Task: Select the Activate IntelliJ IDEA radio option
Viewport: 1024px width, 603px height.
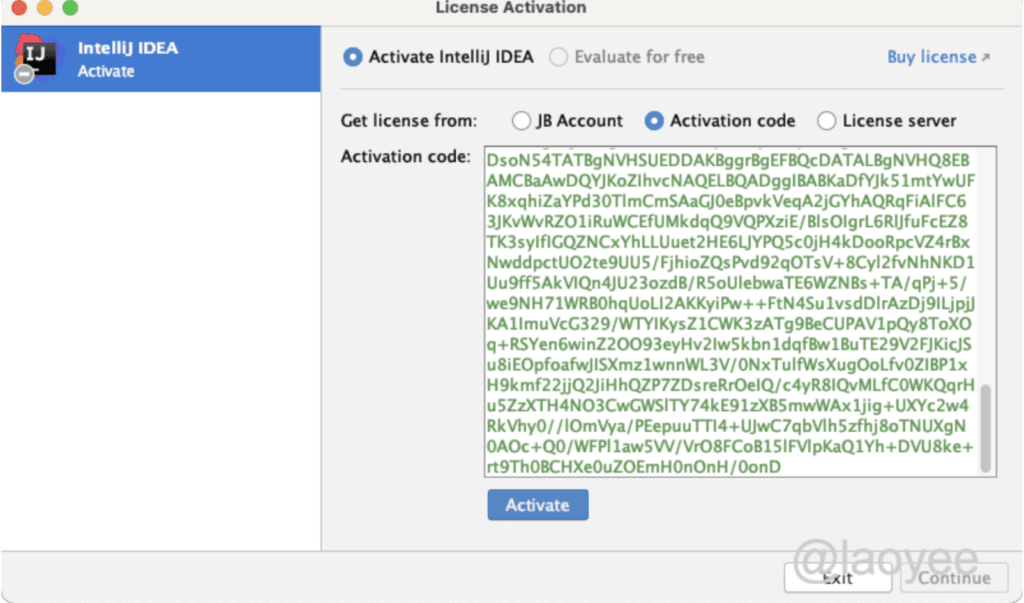Action: coord(352,57)
